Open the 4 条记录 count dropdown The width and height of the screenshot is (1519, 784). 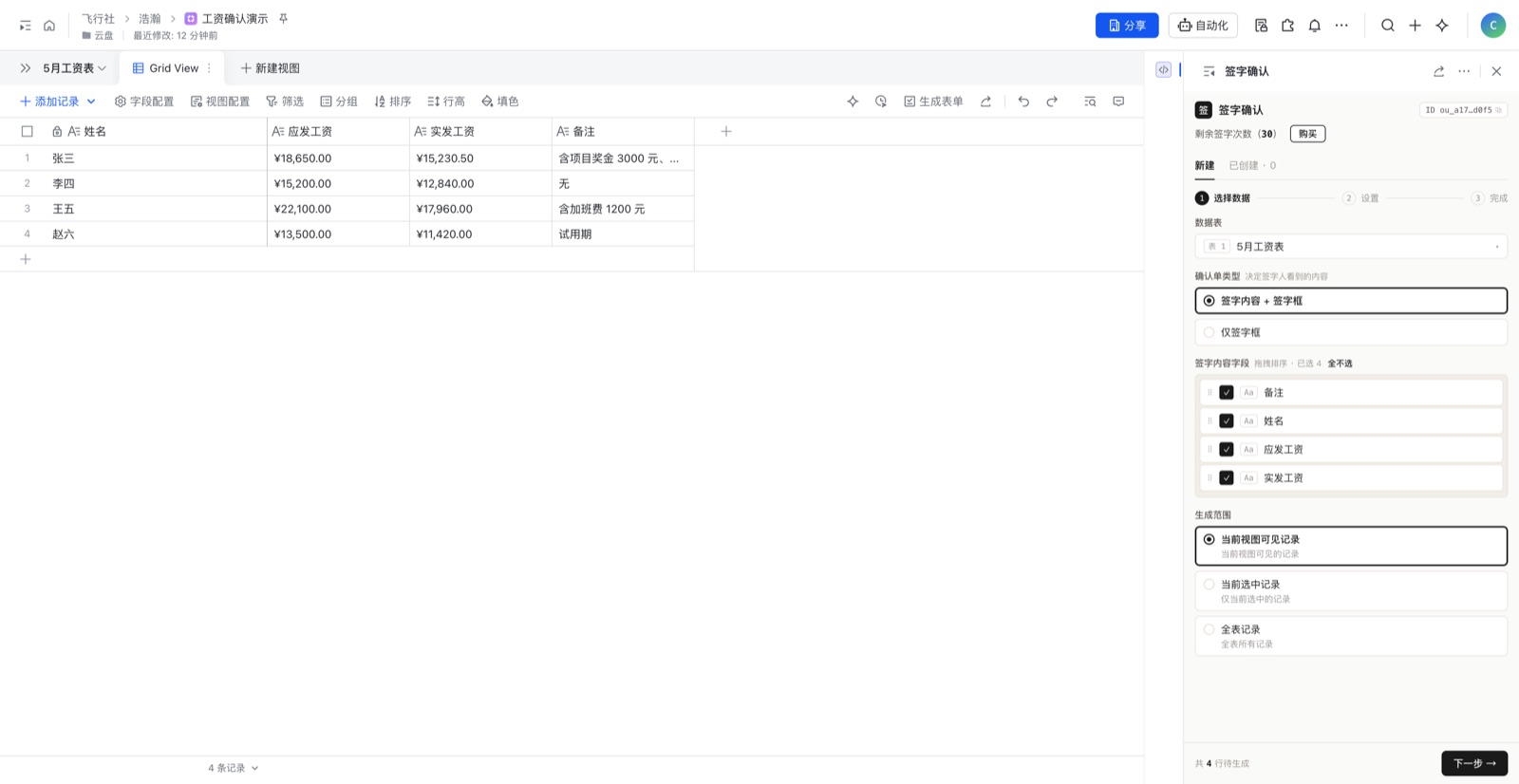pos(234,768)
